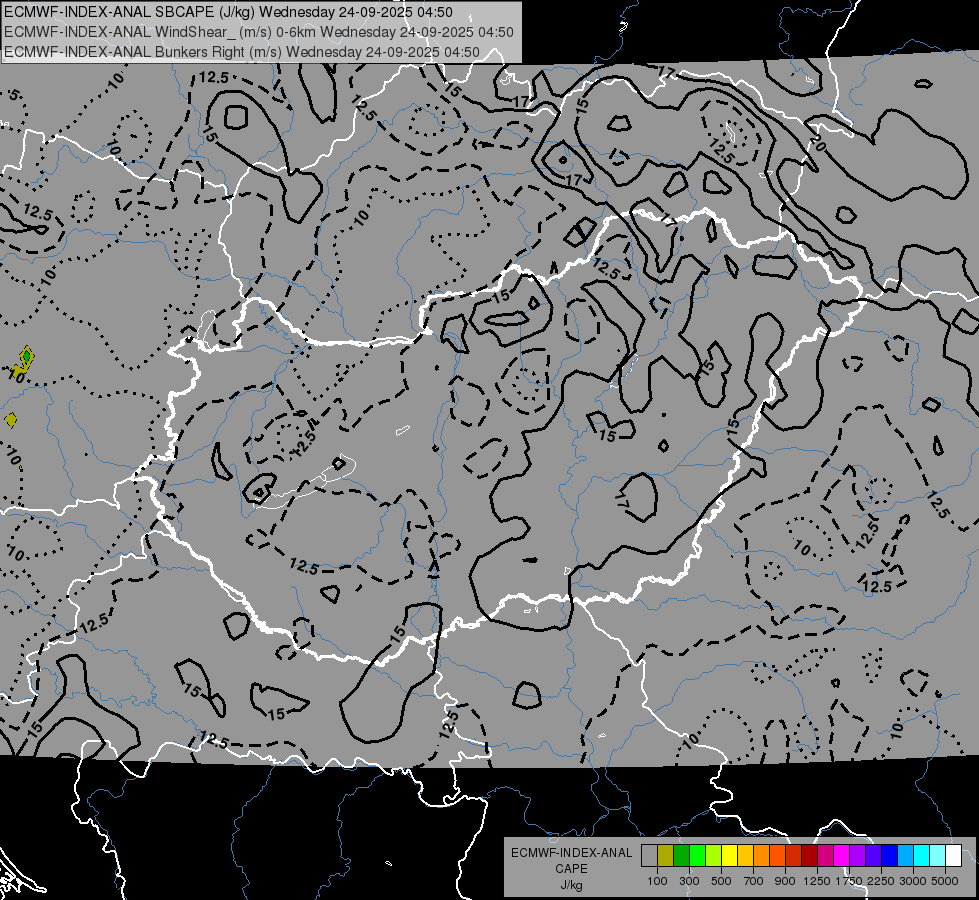Select the cyan swatch right of 3000 tick
This screenshot has width=979, height=900.
pos(922,856)
